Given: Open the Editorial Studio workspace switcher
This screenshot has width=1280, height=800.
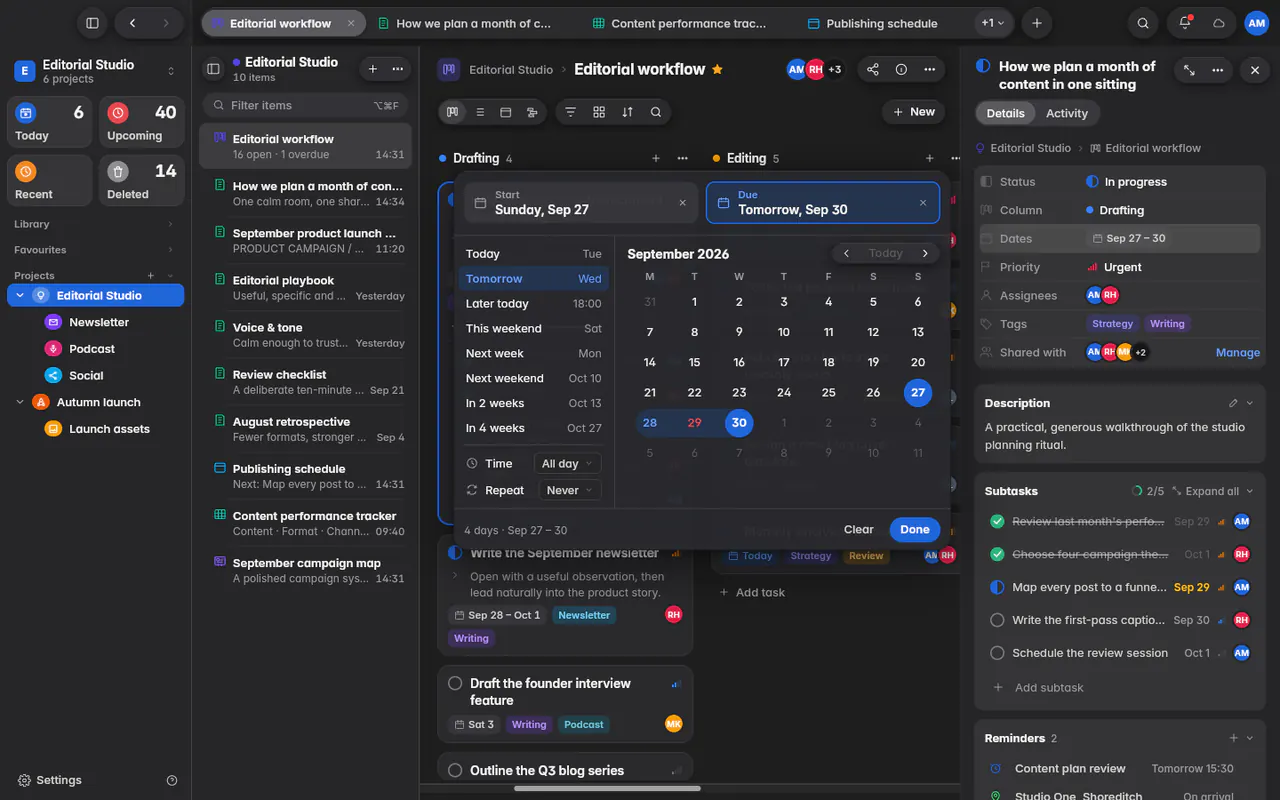Looking at the screenshot, I should [95, 71].
